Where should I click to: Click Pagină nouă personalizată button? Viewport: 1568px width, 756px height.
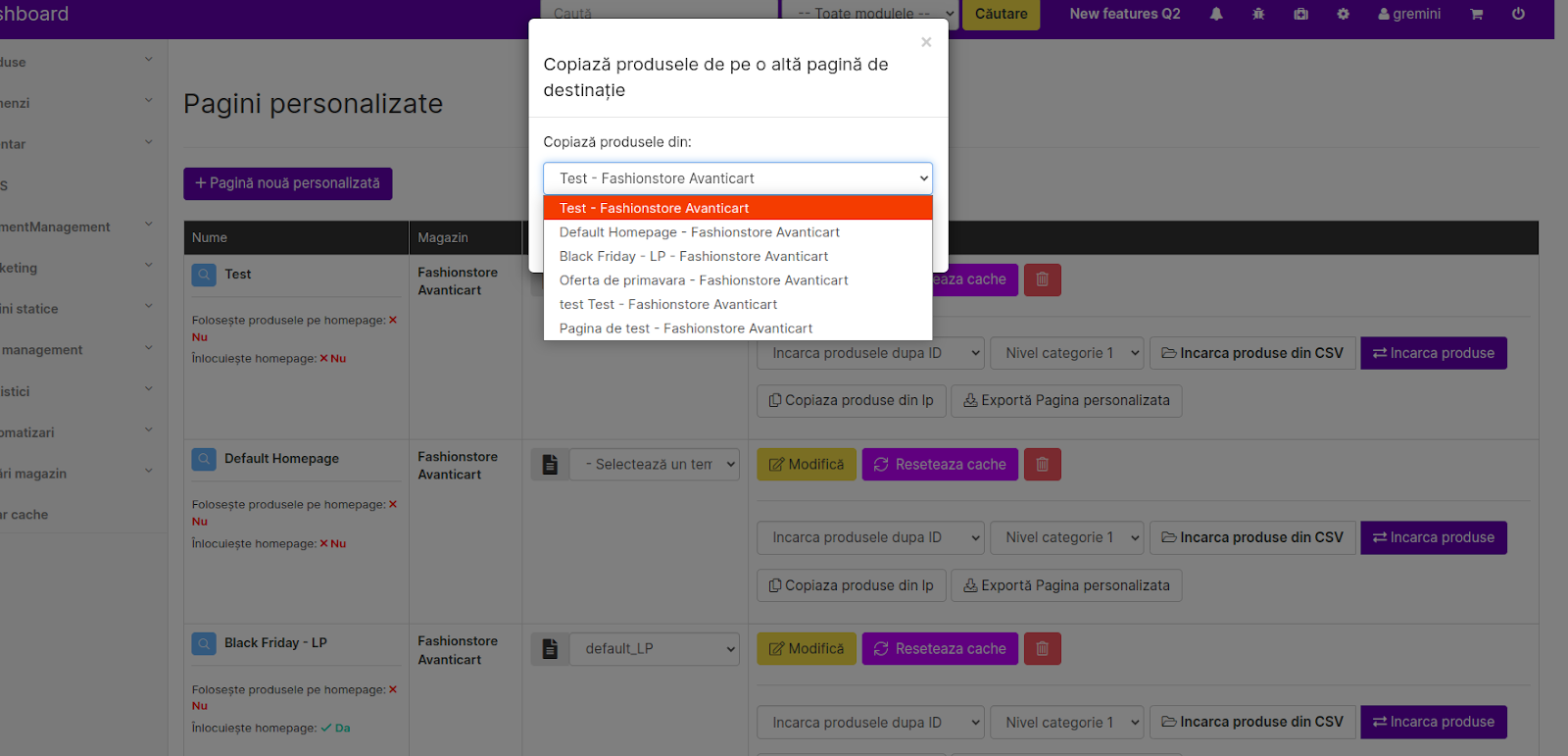[288, 183]
